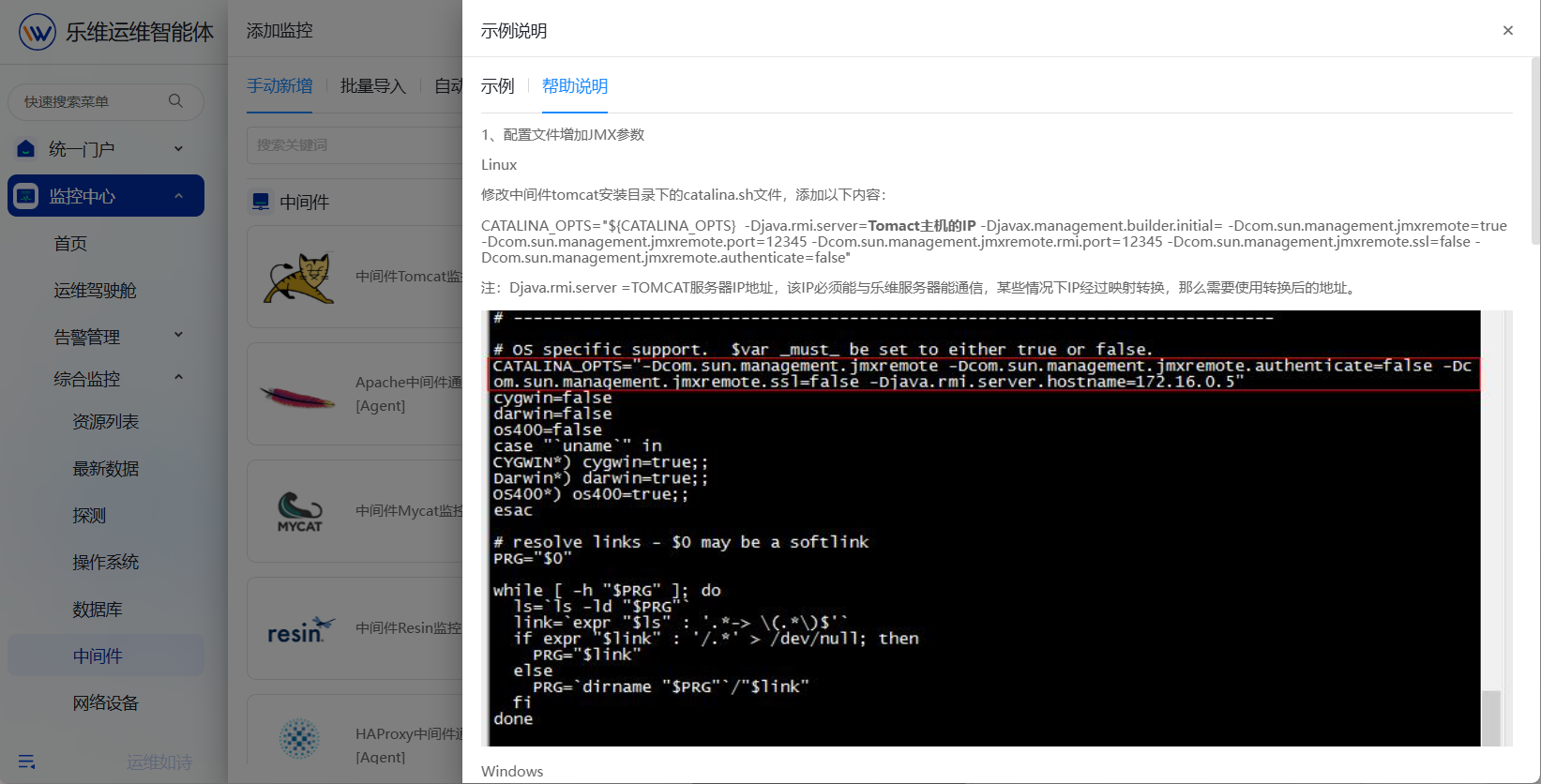Open 首页 in the sidebar
Screen dimensions: 1541x784
[x=70, y=244]
